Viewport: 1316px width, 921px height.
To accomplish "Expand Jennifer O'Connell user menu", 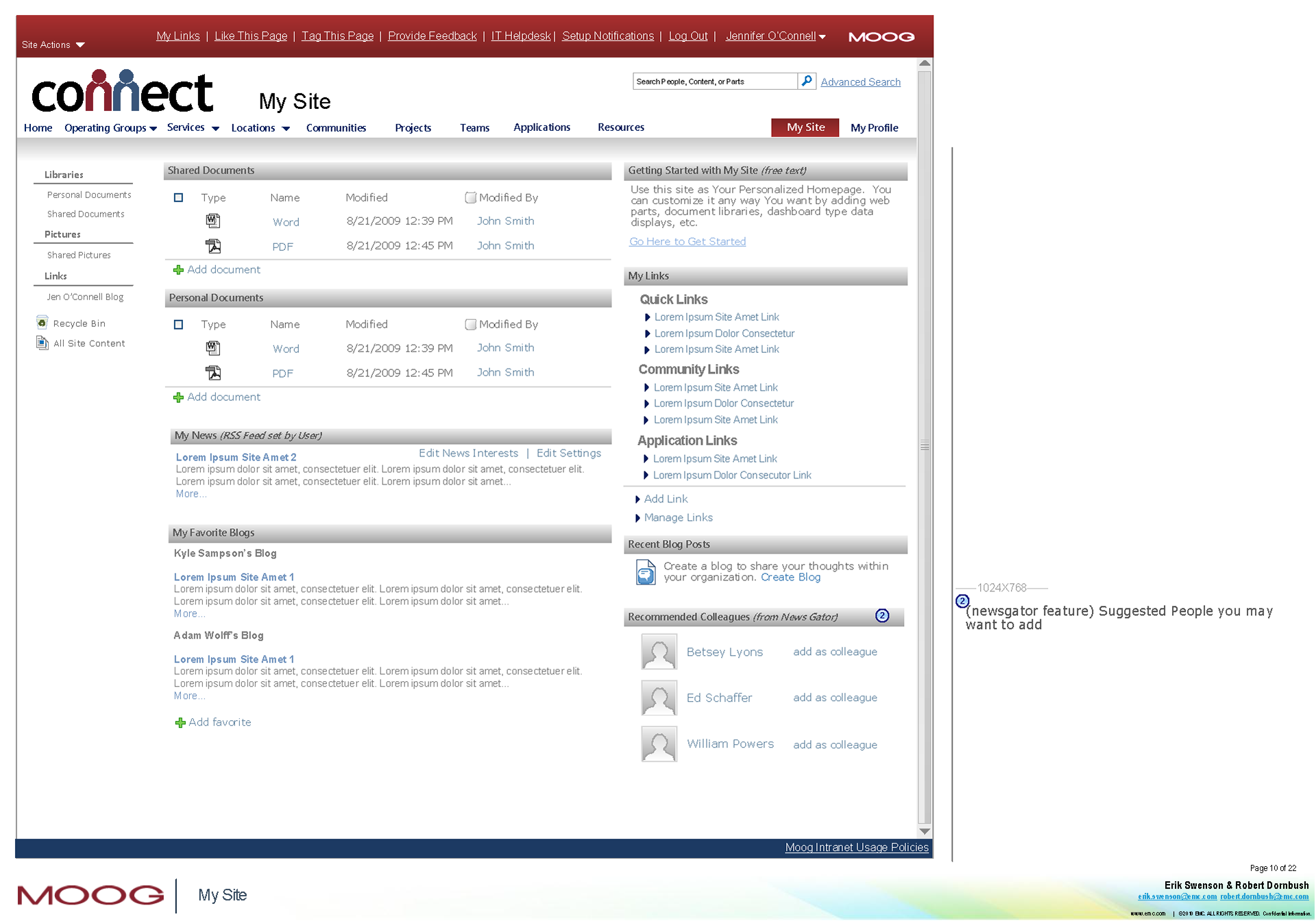I will coord(822,37).
